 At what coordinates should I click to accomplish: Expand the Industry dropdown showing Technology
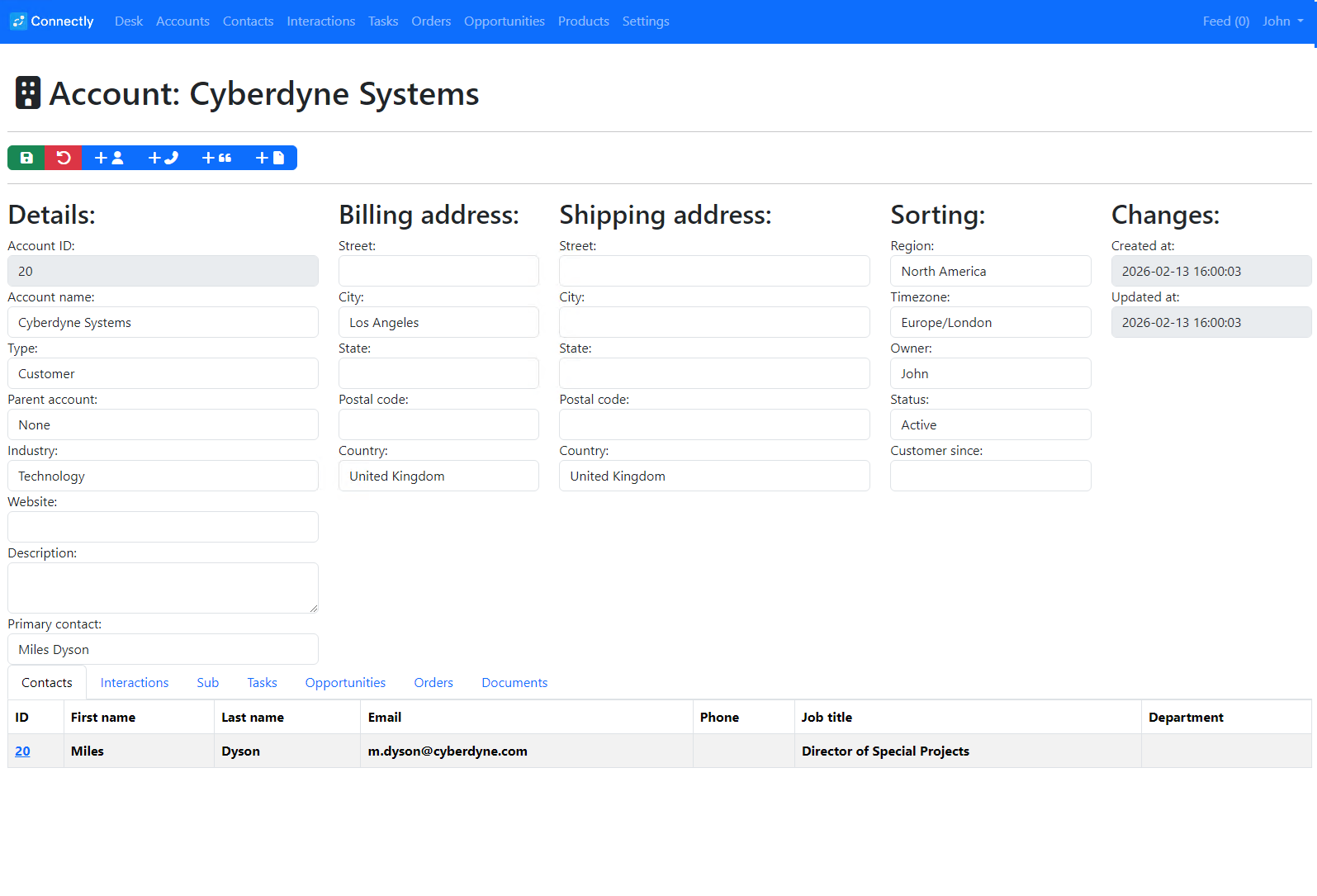pos(163,476)
